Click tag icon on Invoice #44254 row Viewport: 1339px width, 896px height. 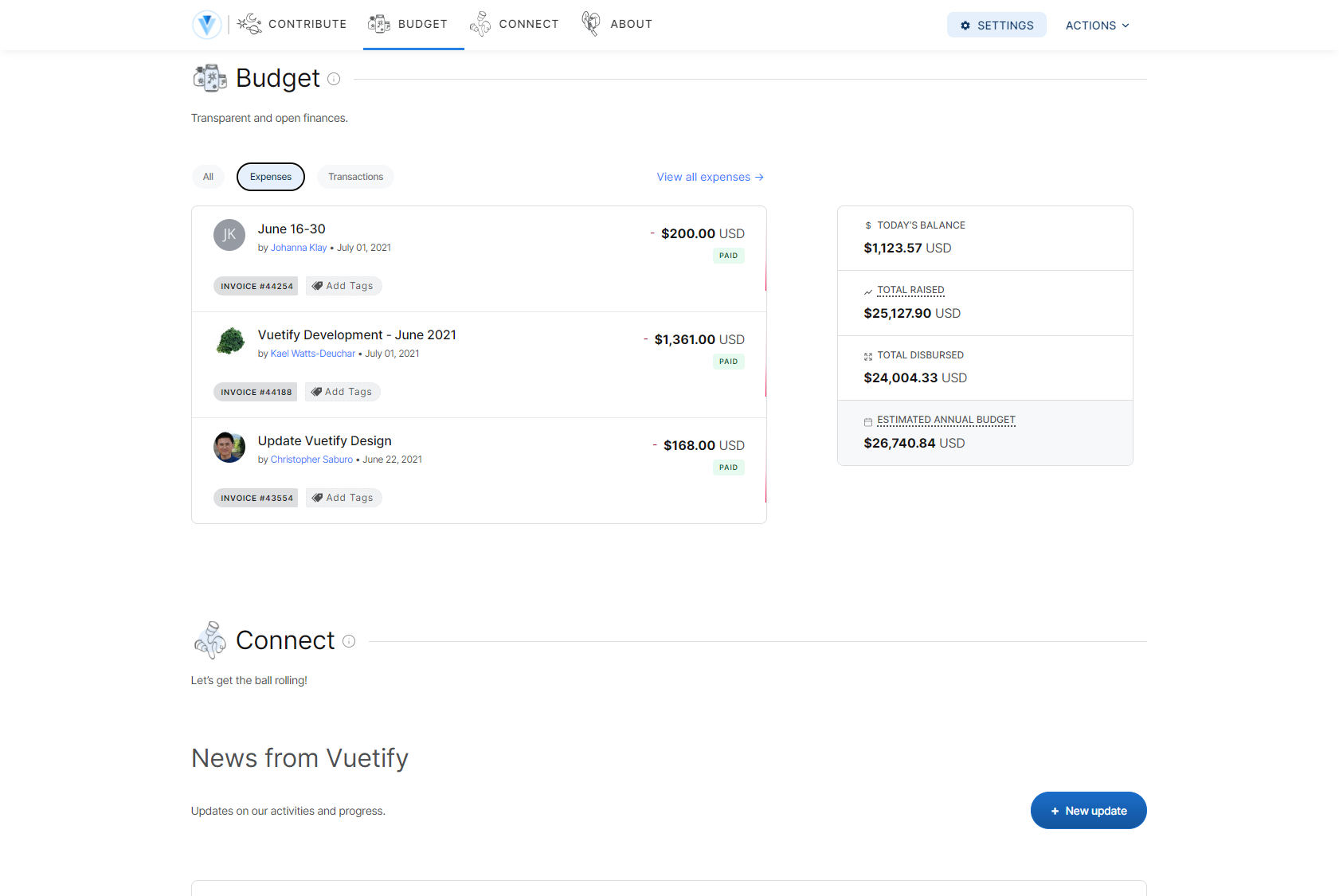pyautogui.click(x=317, y=286)
